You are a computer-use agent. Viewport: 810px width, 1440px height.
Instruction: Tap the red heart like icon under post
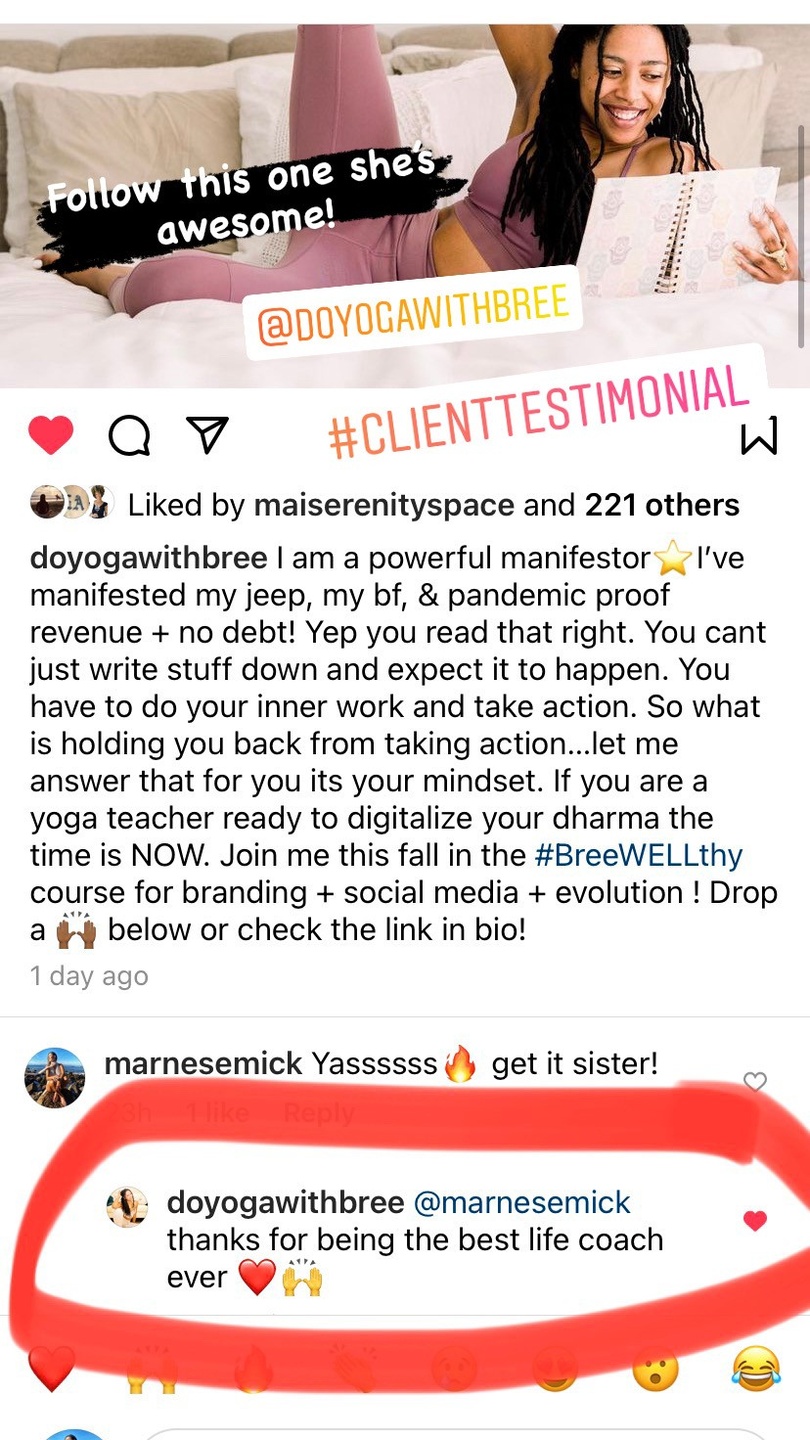point(50,435)
